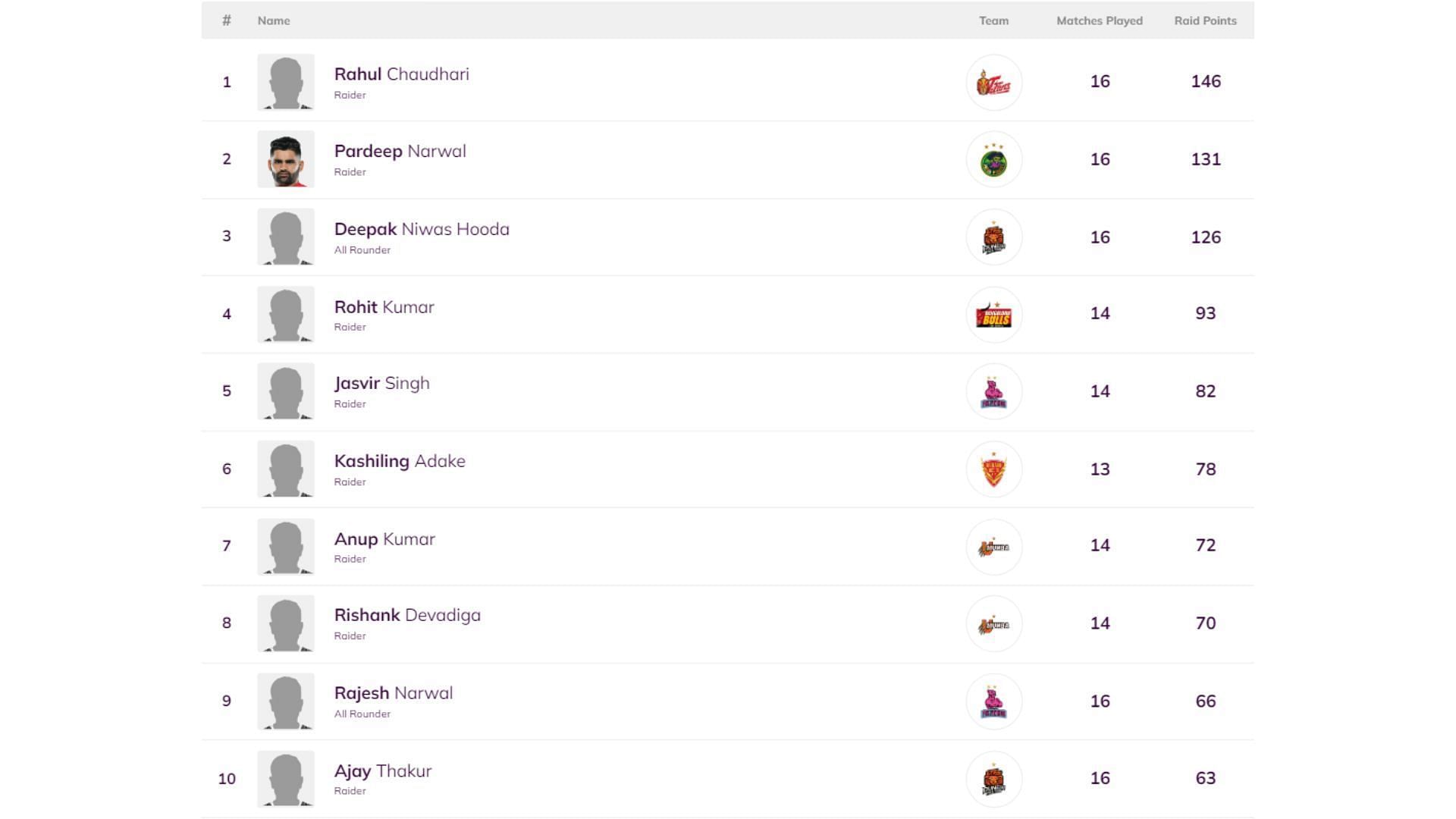Open the Dabang Delhi logo in Kashiling Adake's row
The height and width of the screenshot is (819, 1456).
[x=993, y=469]
